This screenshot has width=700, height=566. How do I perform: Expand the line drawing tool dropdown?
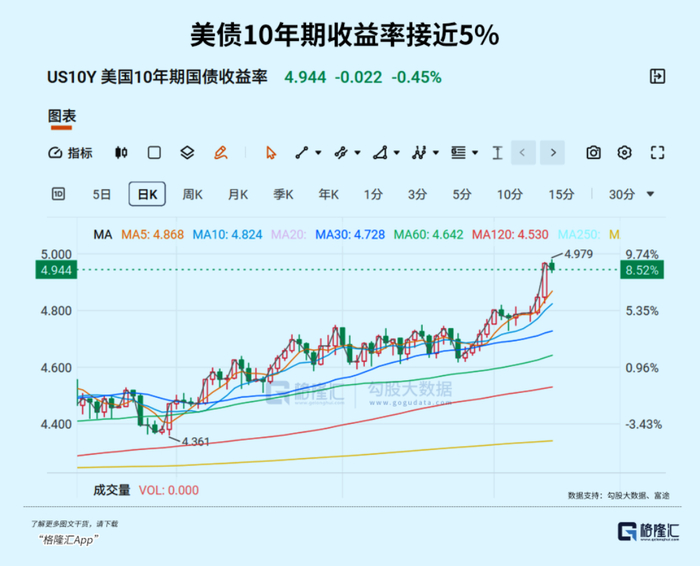point(318,153)
